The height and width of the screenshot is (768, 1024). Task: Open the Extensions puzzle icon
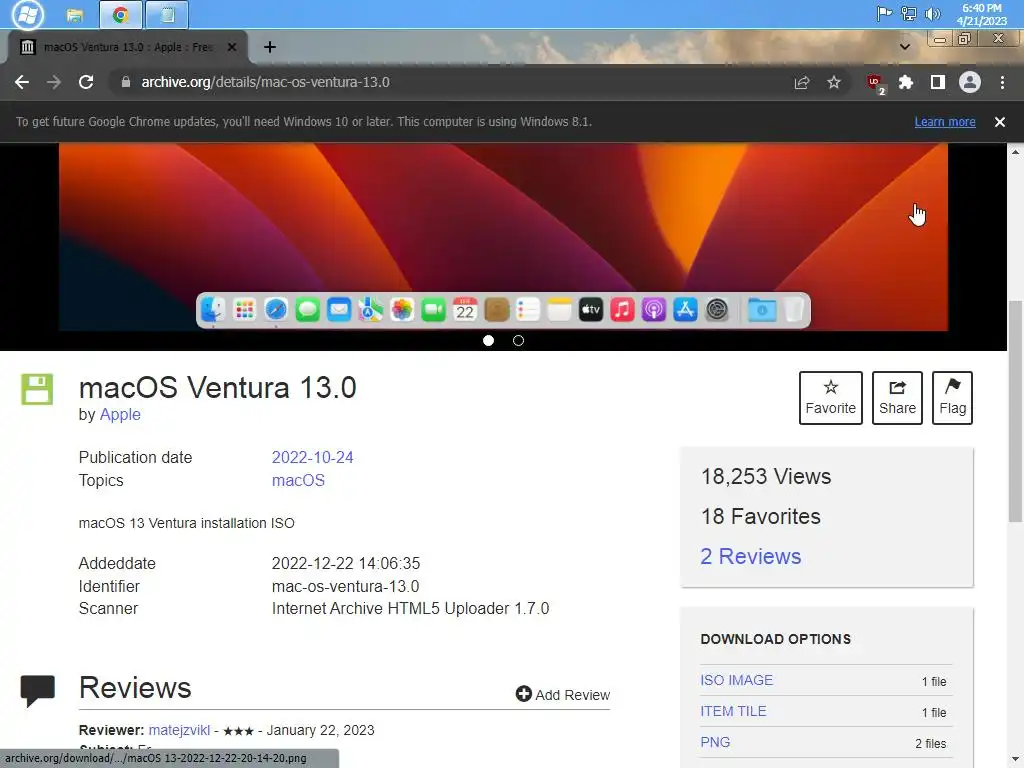coord(906,82)
